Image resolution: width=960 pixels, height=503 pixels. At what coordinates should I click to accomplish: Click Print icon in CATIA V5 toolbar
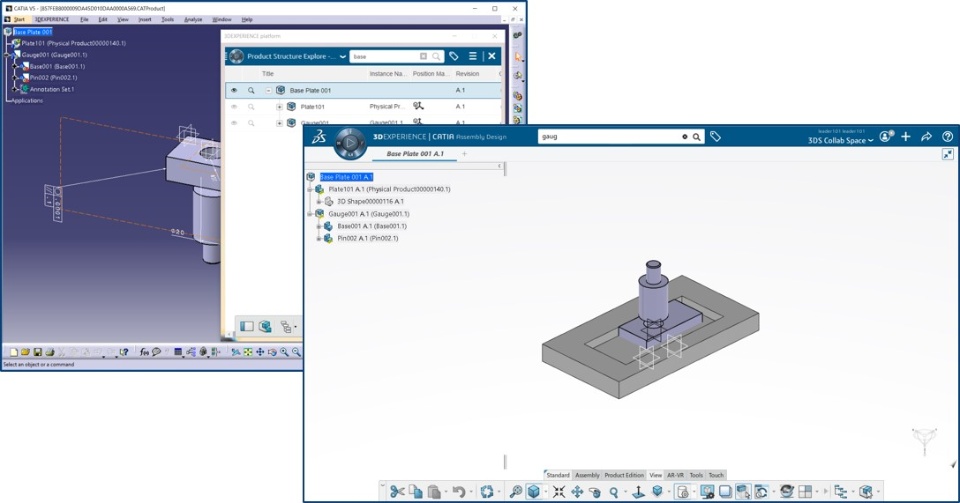point(50,352)
